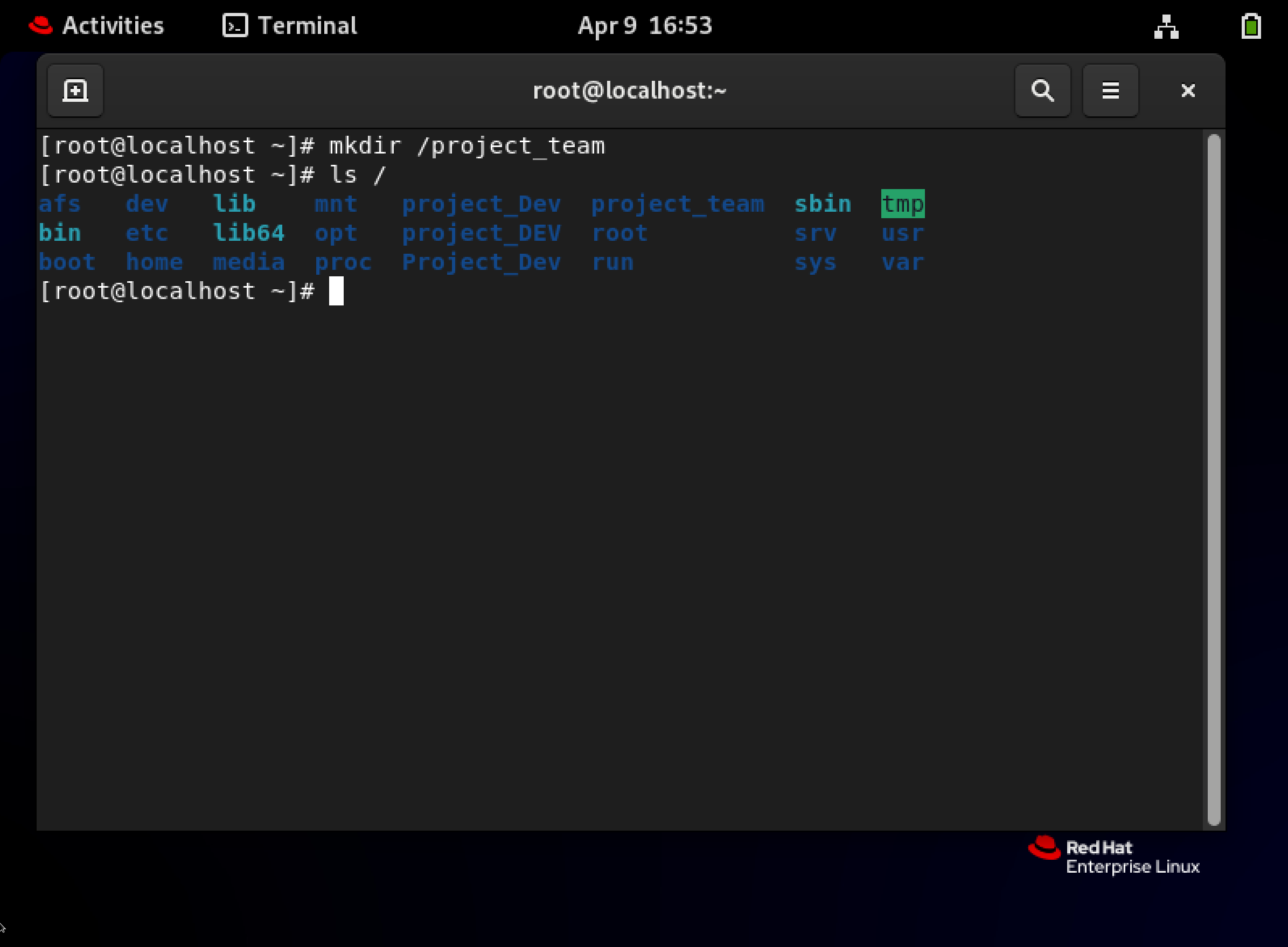Viewport: 1288px width, 947px height.
Task: Click the 'bin' directory name
Action: pos(60,233)
